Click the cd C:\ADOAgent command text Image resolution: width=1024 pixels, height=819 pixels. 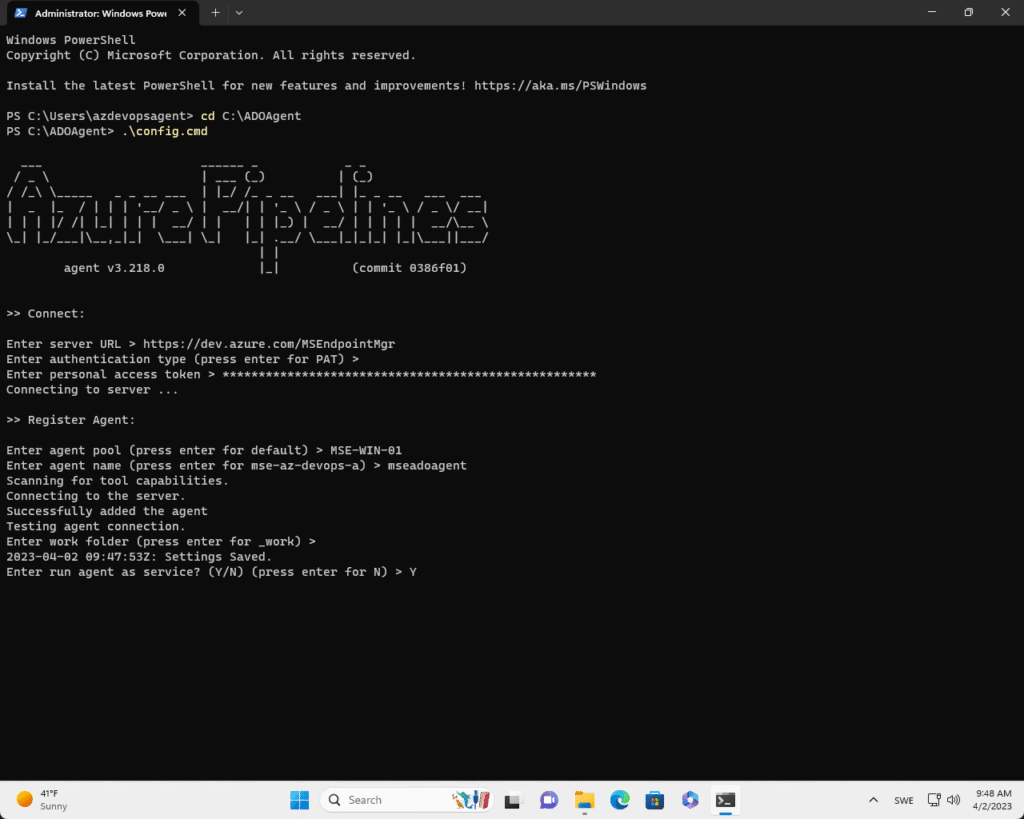click(x=251, y=116)
